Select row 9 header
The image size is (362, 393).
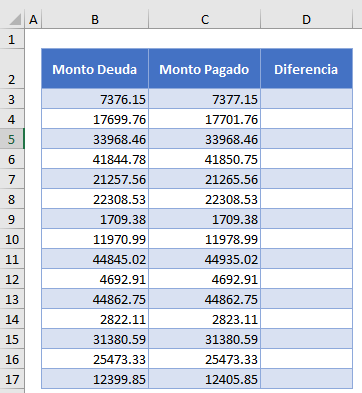(12, 219)
